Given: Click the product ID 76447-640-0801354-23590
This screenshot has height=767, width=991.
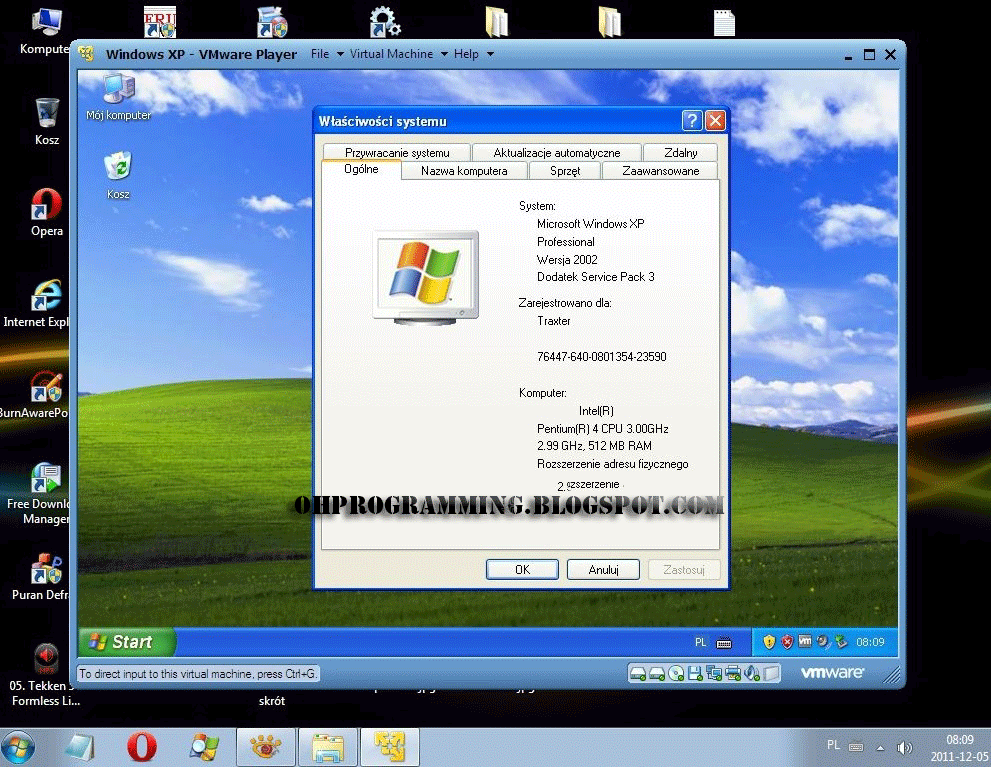Looking at the screenshot, I should [602, 357].
